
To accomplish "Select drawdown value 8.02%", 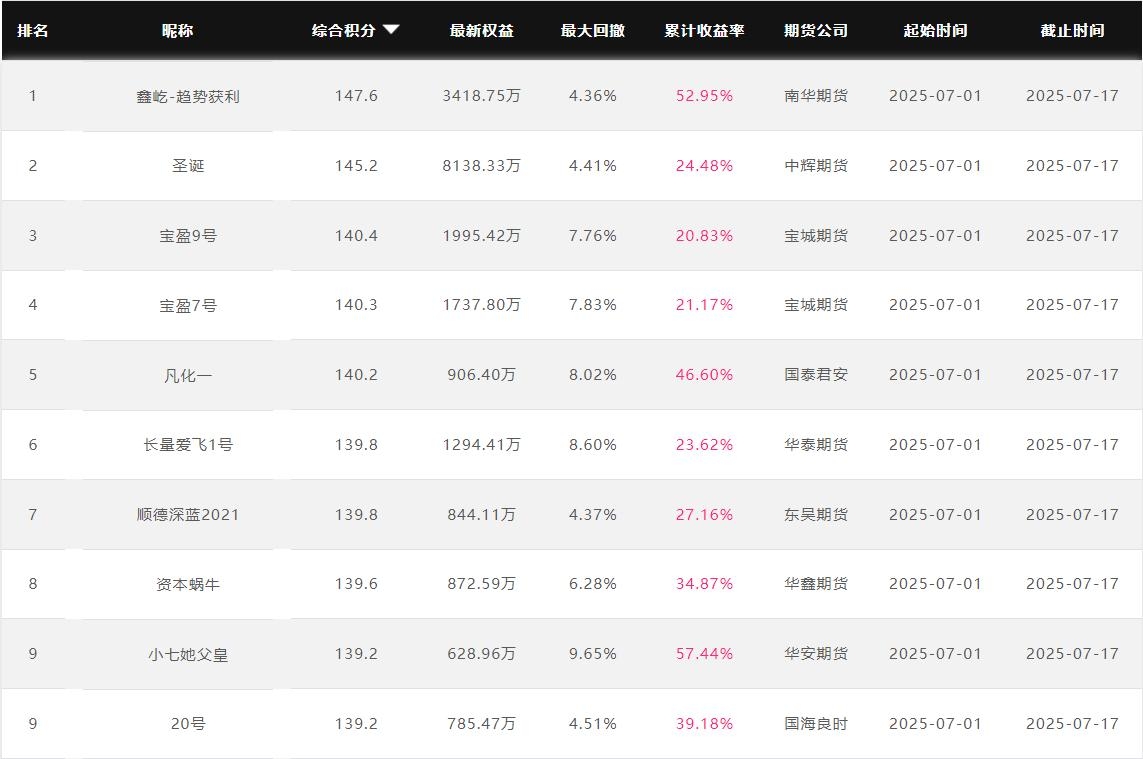I will pyautogui.click(x=593, y=375).
